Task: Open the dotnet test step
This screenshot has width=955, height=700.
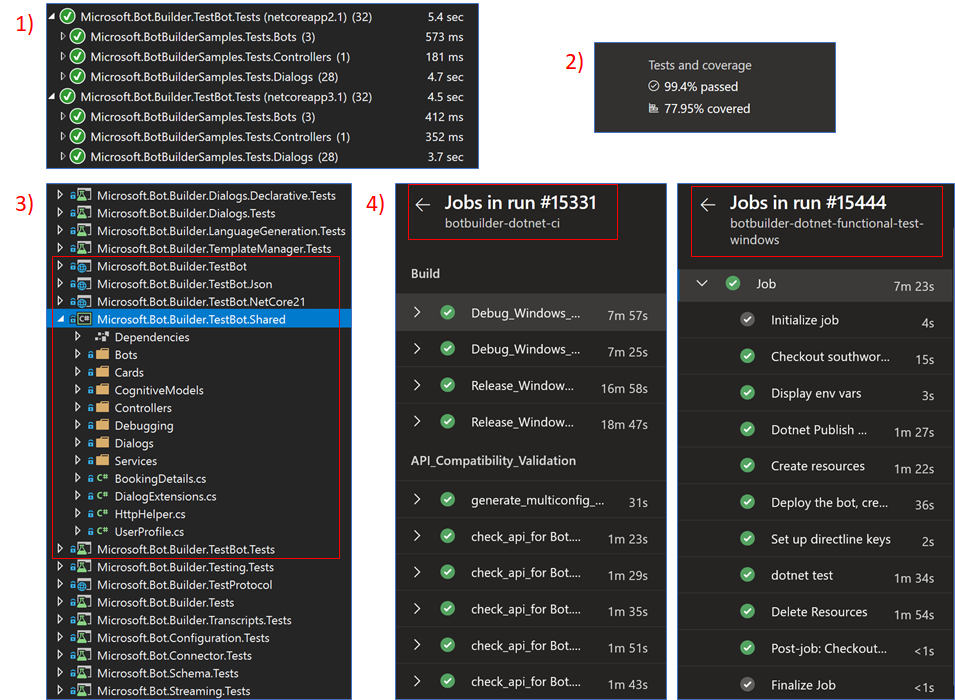Action: [x=815, y=576]
